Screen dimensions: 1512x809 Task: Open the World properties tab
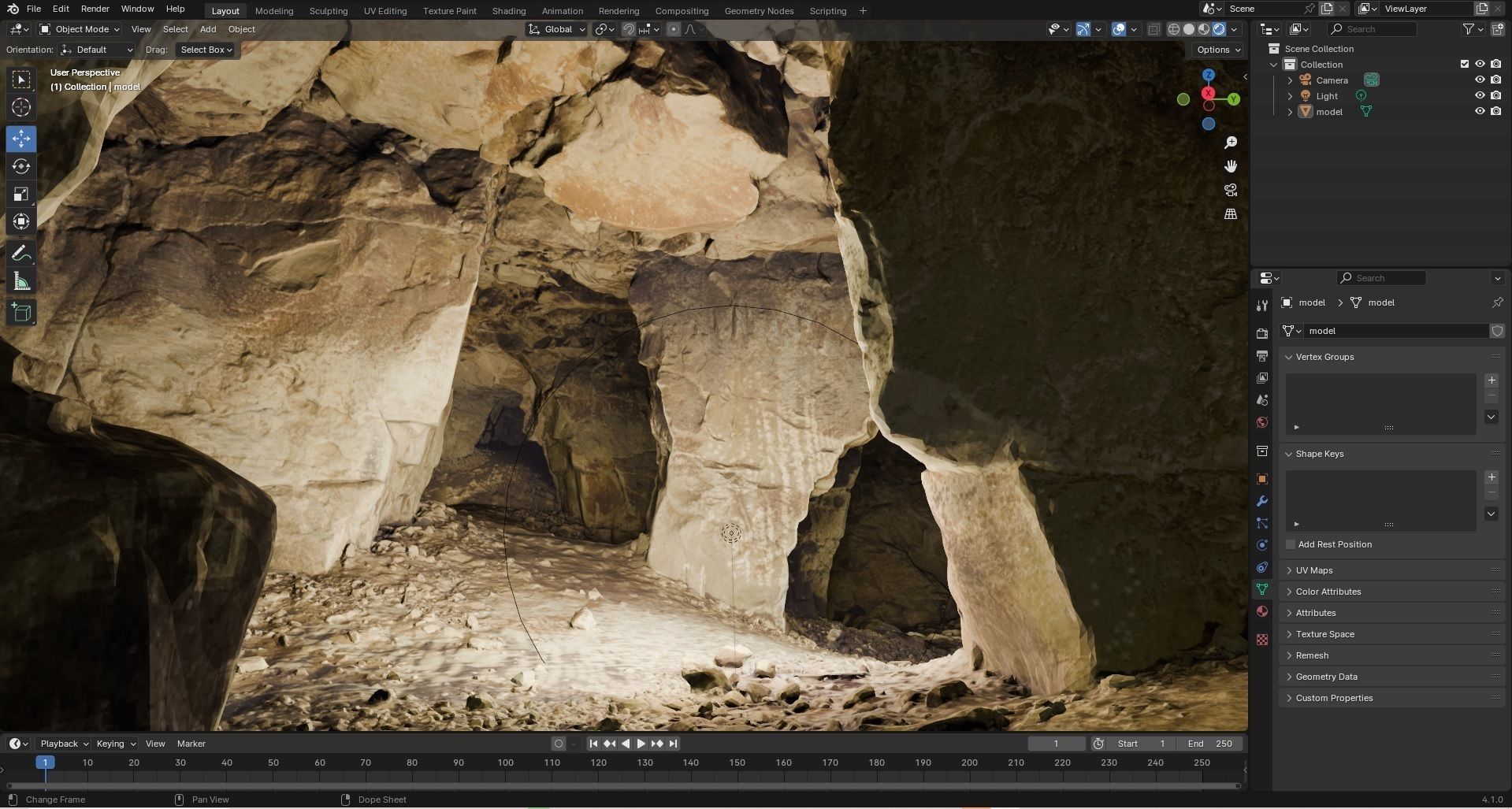click(x=1262, y=422)
